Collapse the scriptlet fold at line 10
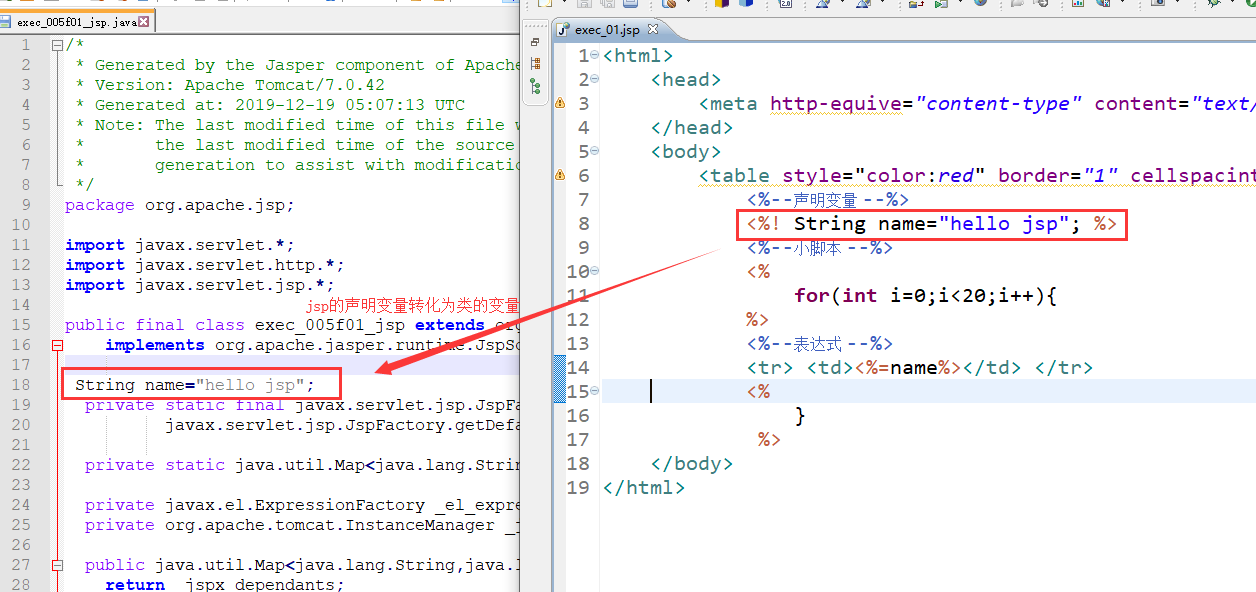 596,272
